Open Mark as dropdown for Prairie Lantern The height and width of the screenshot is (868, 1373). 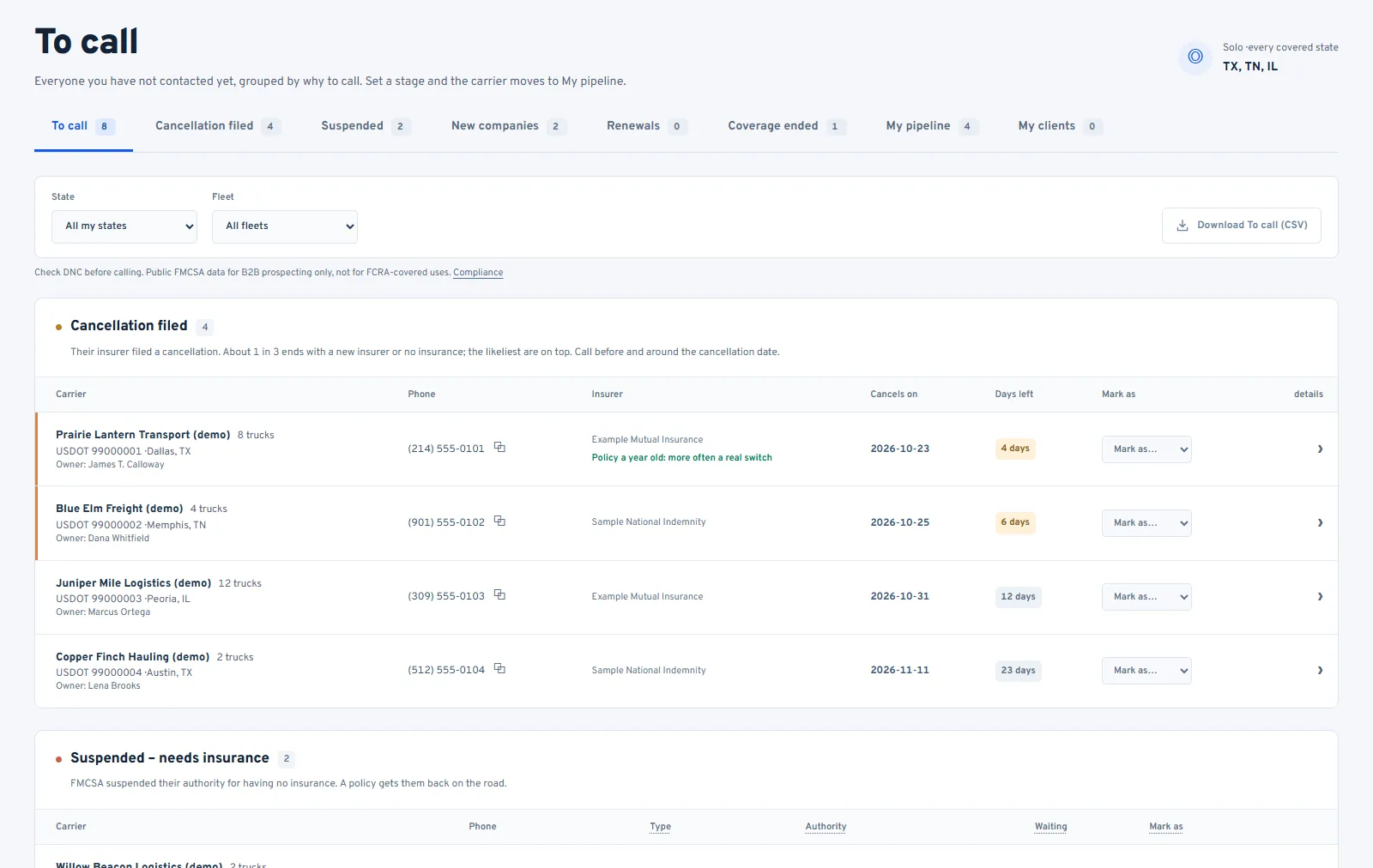(1146, 449)
